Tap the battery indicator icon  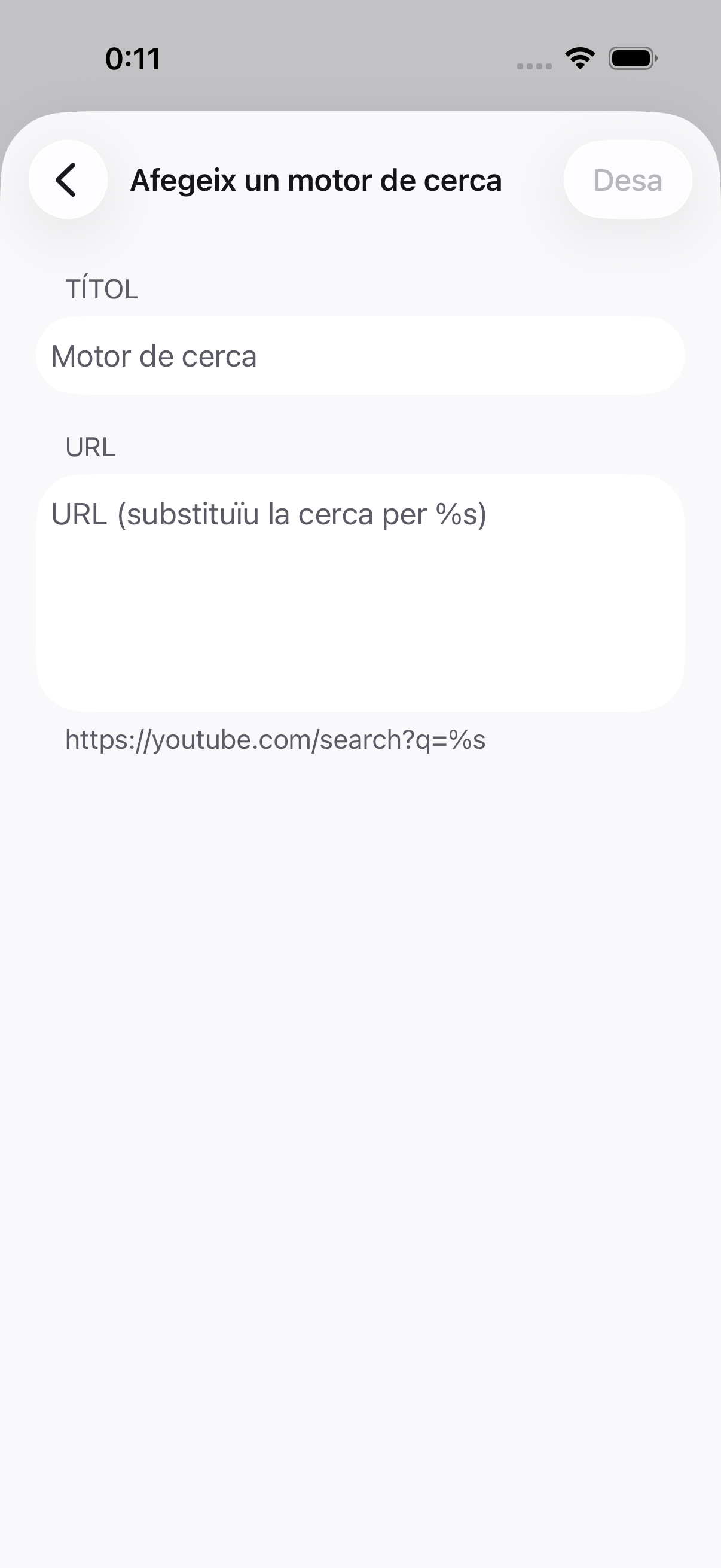coord(633,59)
